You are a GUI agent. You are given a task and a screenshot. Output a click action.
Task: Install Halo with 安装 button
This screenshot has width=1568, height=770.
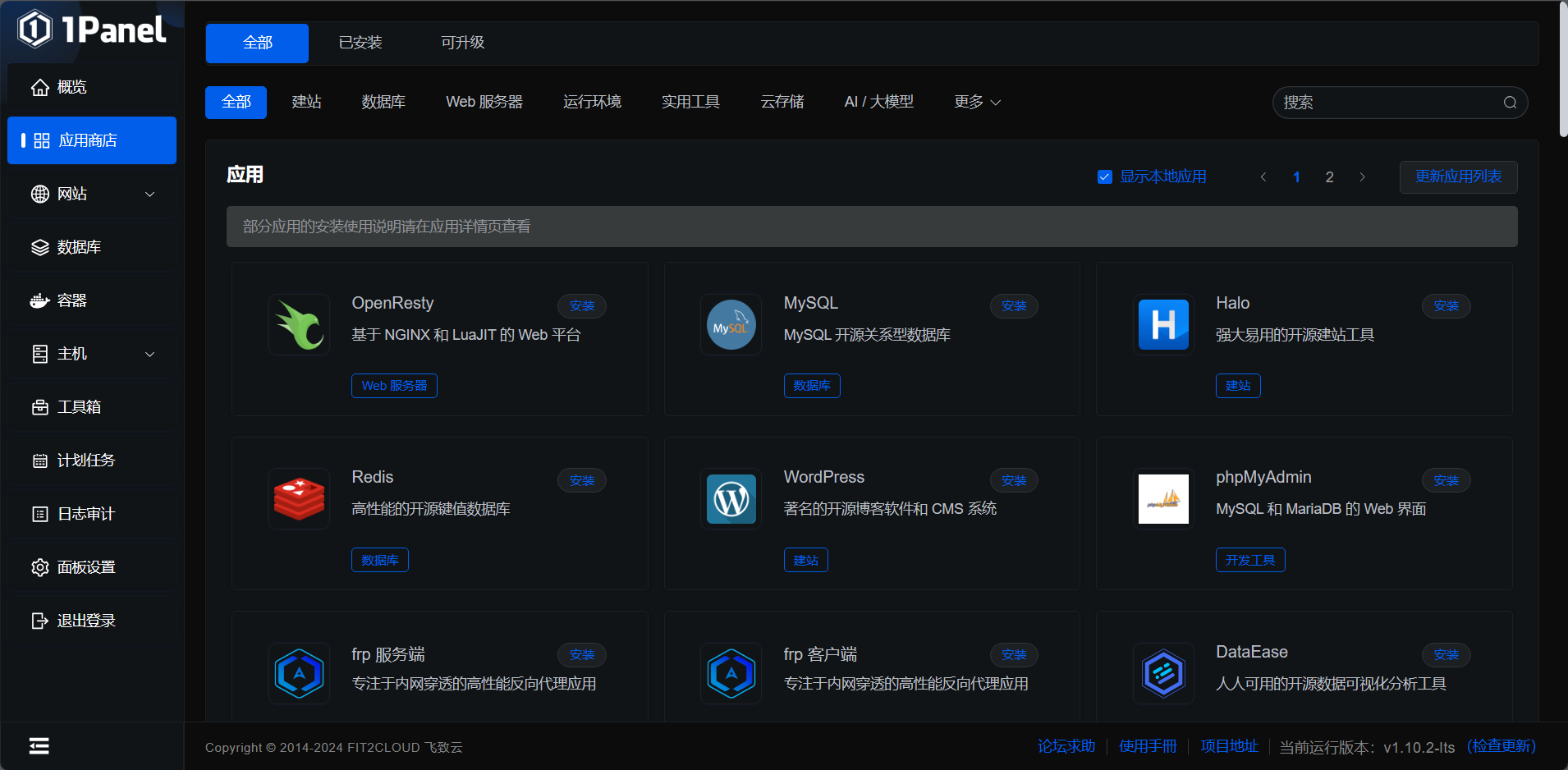[1446, 306]
